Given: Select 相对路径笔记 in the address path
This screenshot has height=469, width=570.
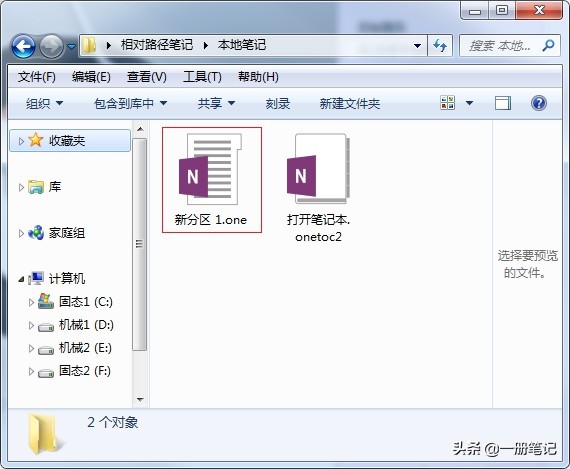Looking at the screenshot, I should pos(157,45).
